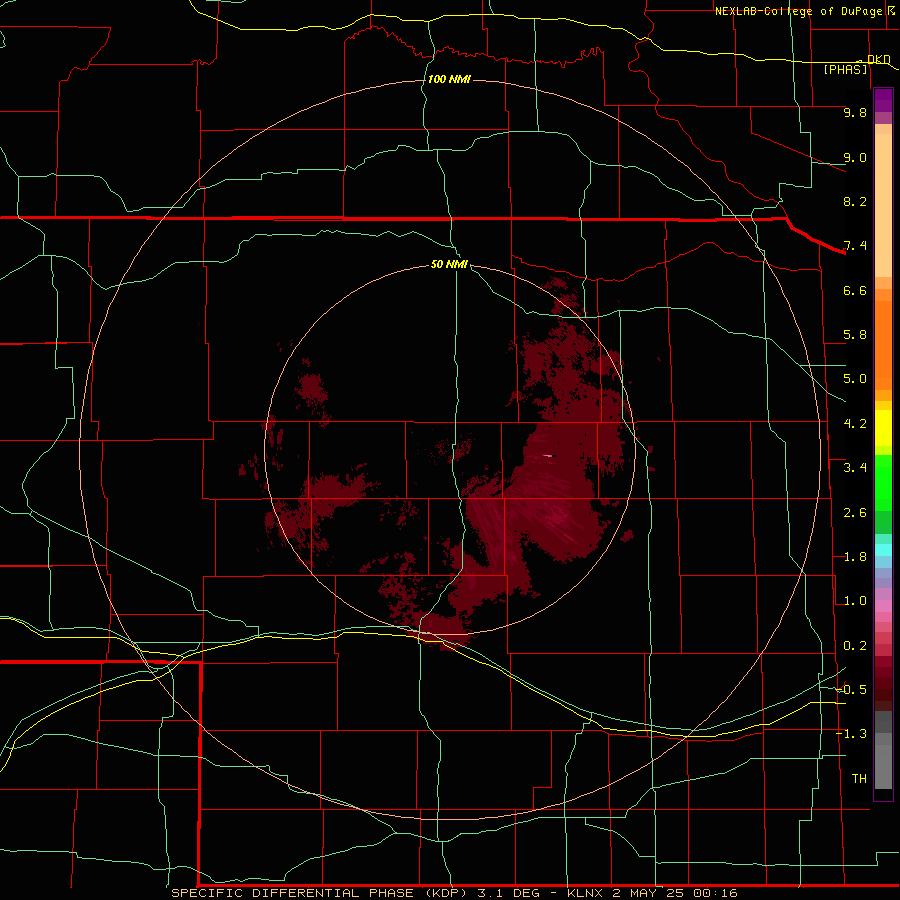900x900 pixels.
Task: Click the DKD label near top right
Action: (x=878, y=59)
